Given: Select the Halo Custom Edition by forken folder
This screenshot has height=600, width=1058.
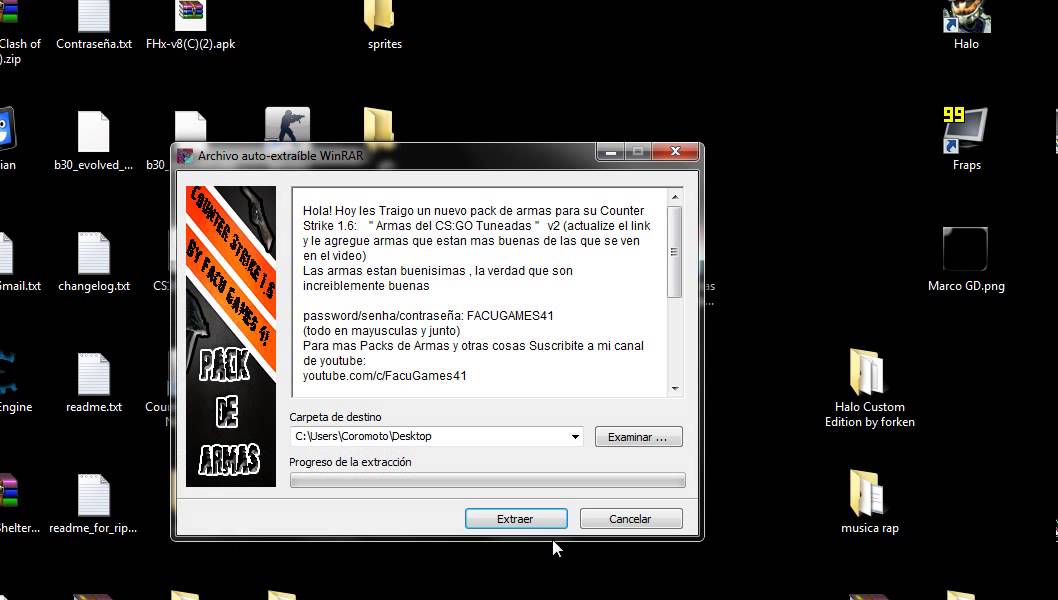Looking at the screenshot, I should (870, 389).
